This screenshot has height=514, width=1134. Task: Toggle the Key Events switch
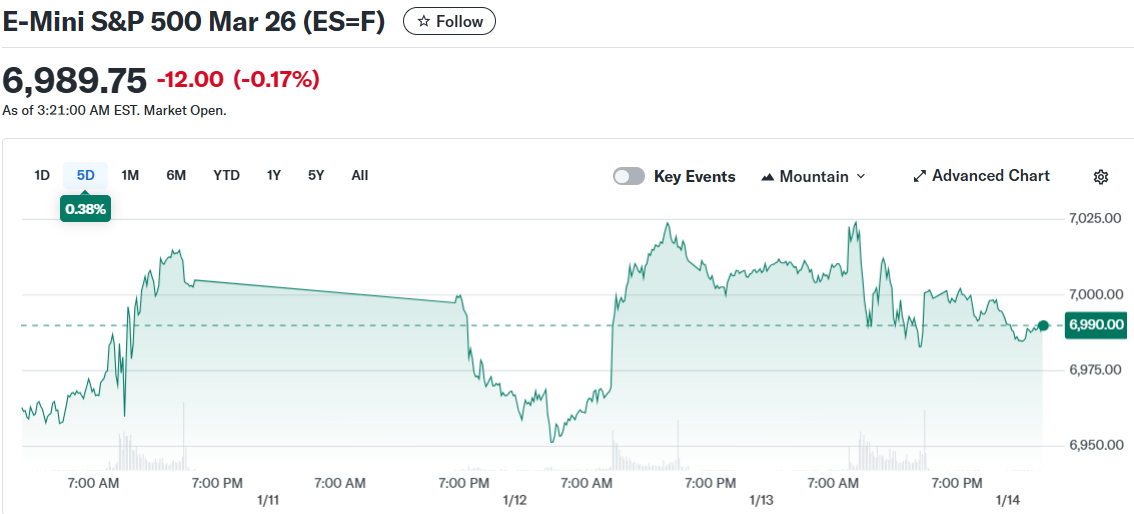click(629, 177)
